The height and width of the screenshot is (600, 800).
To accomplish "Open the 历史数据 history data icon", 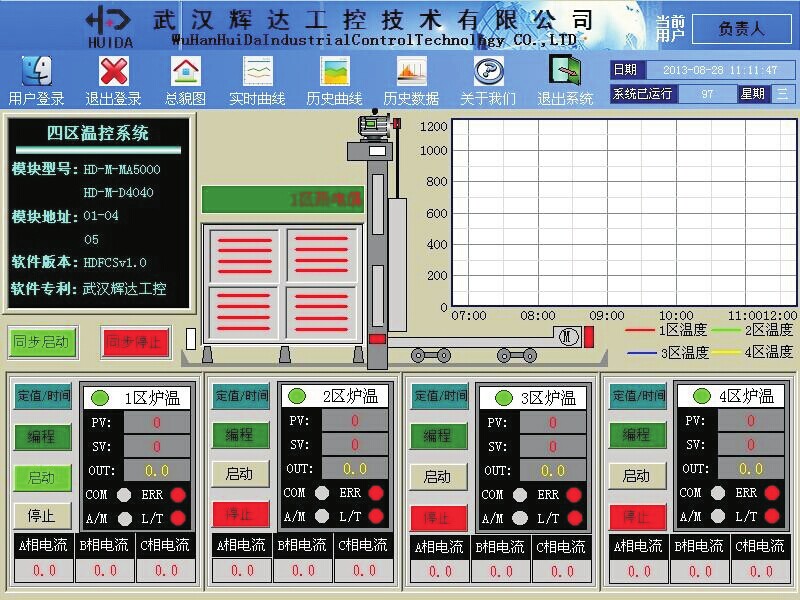I will 411,71.
